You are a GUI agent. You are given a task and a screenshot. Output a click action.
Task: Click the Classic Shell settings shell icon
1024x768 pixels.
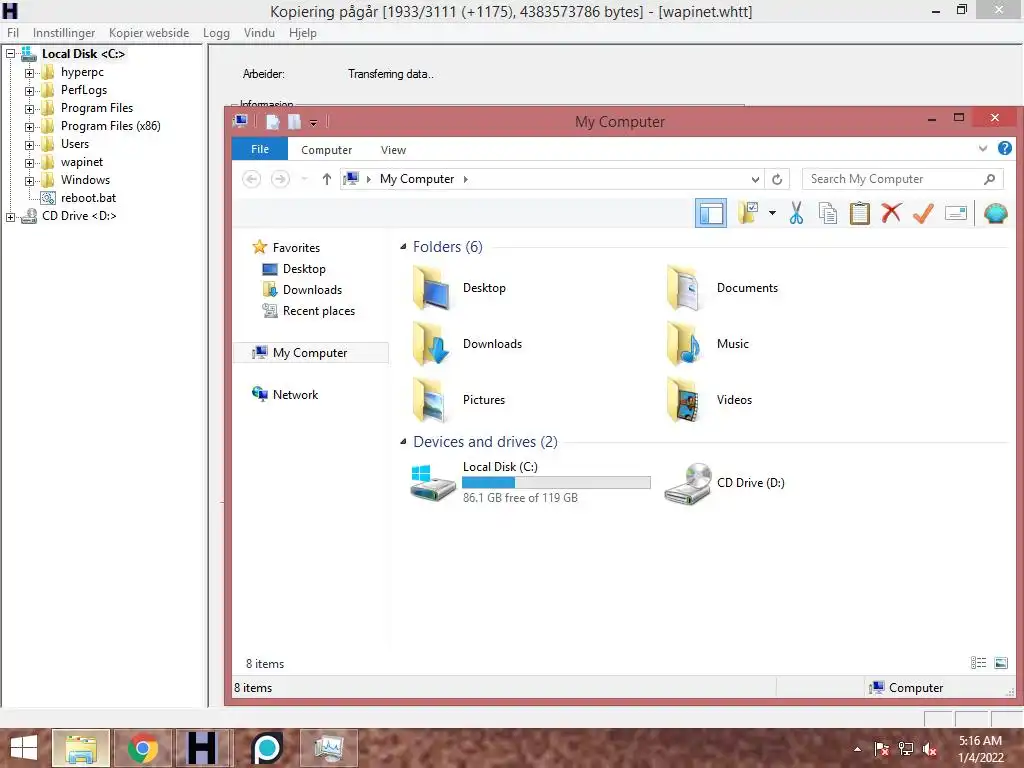tap(995, 213)
